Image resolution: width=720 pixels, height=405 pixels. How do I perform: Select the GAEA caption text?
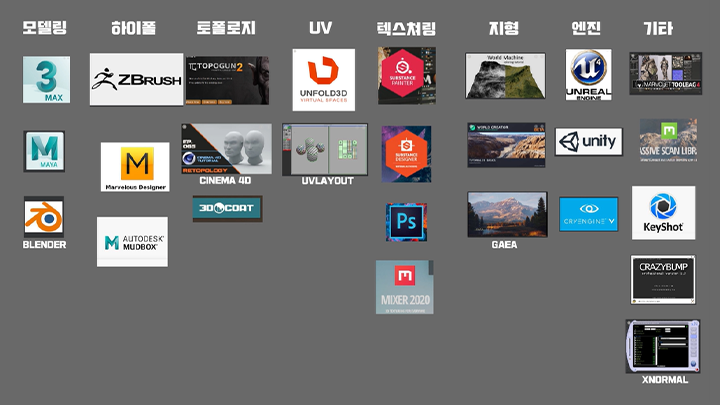coord(504,245)
